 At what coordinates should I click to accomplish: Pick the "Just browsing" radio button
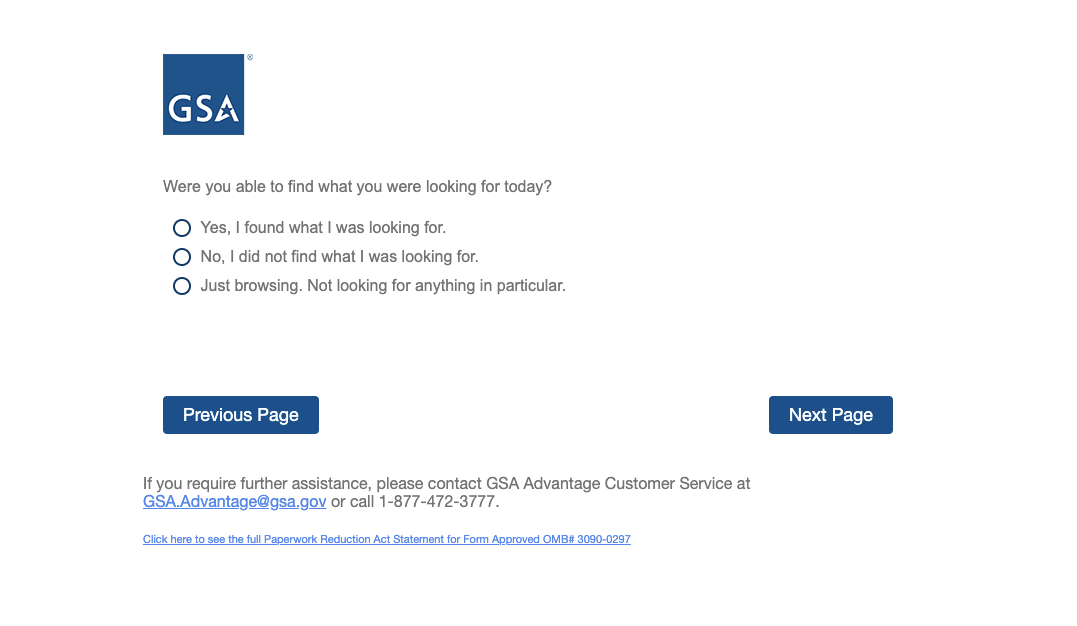pyautogui.click(x=182, y=286)
